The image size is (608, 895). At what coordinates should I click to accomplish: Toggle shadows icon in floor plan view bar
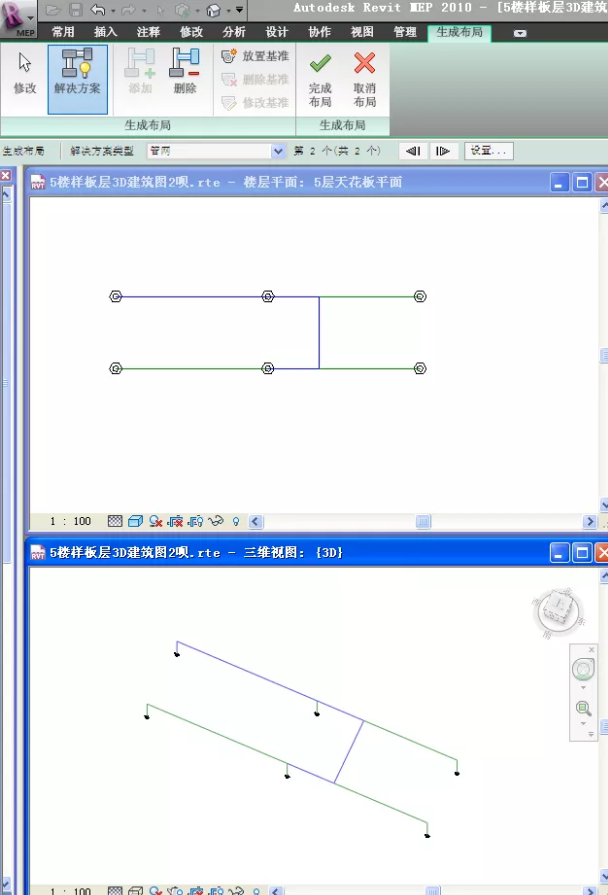(155, 521)
